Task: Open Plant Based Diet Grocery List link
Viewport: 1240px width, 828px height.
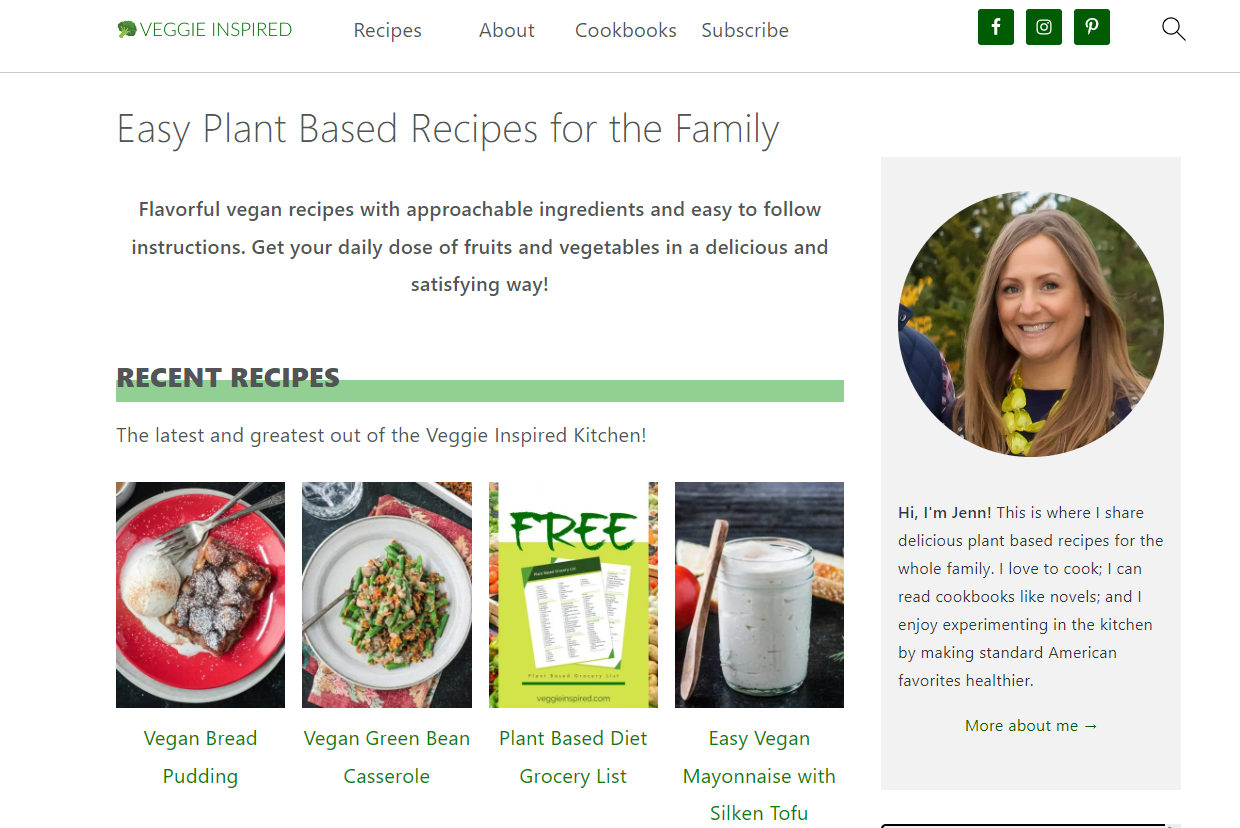Action: point(573,757)
